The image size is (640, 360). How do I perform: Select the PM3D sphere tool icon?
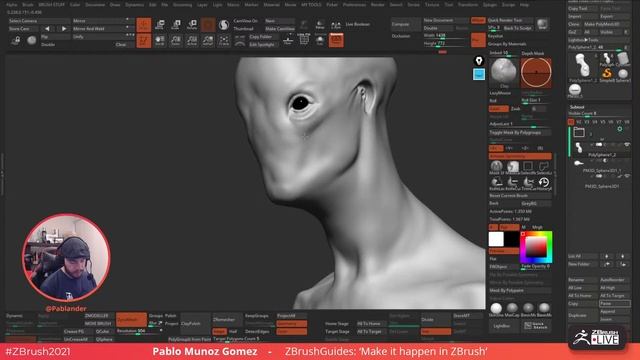pos(575,90)
